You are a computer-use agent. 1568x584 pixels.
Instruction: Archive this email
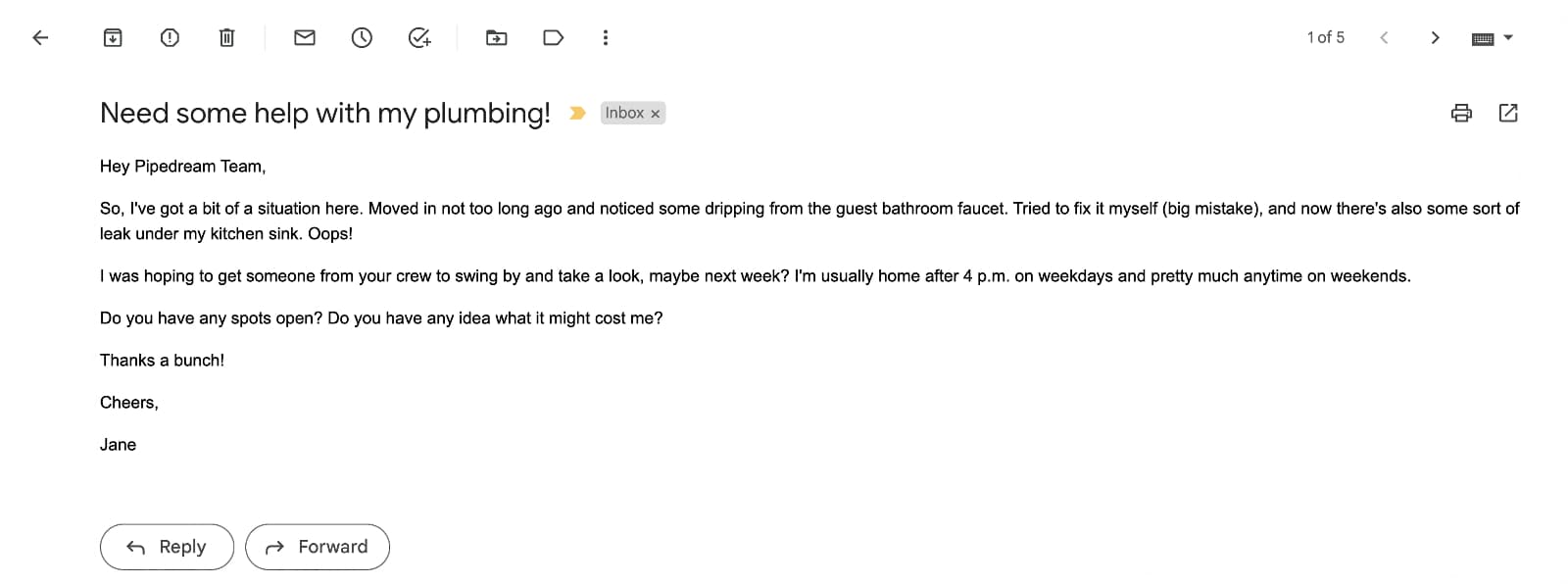click(x=112, y=37)
